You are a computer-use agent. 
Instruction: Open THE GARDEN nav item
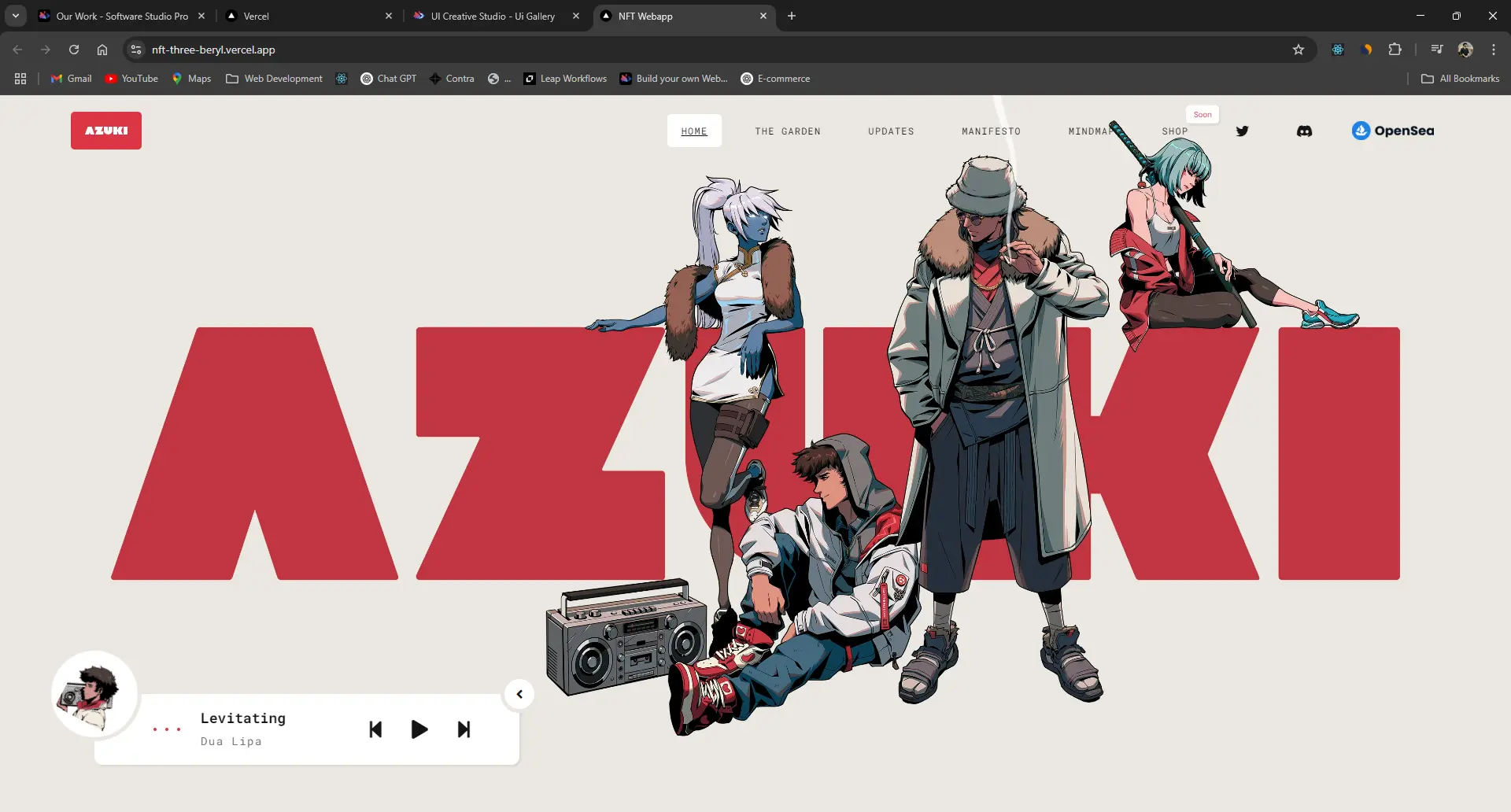click(x=788, y=131)
